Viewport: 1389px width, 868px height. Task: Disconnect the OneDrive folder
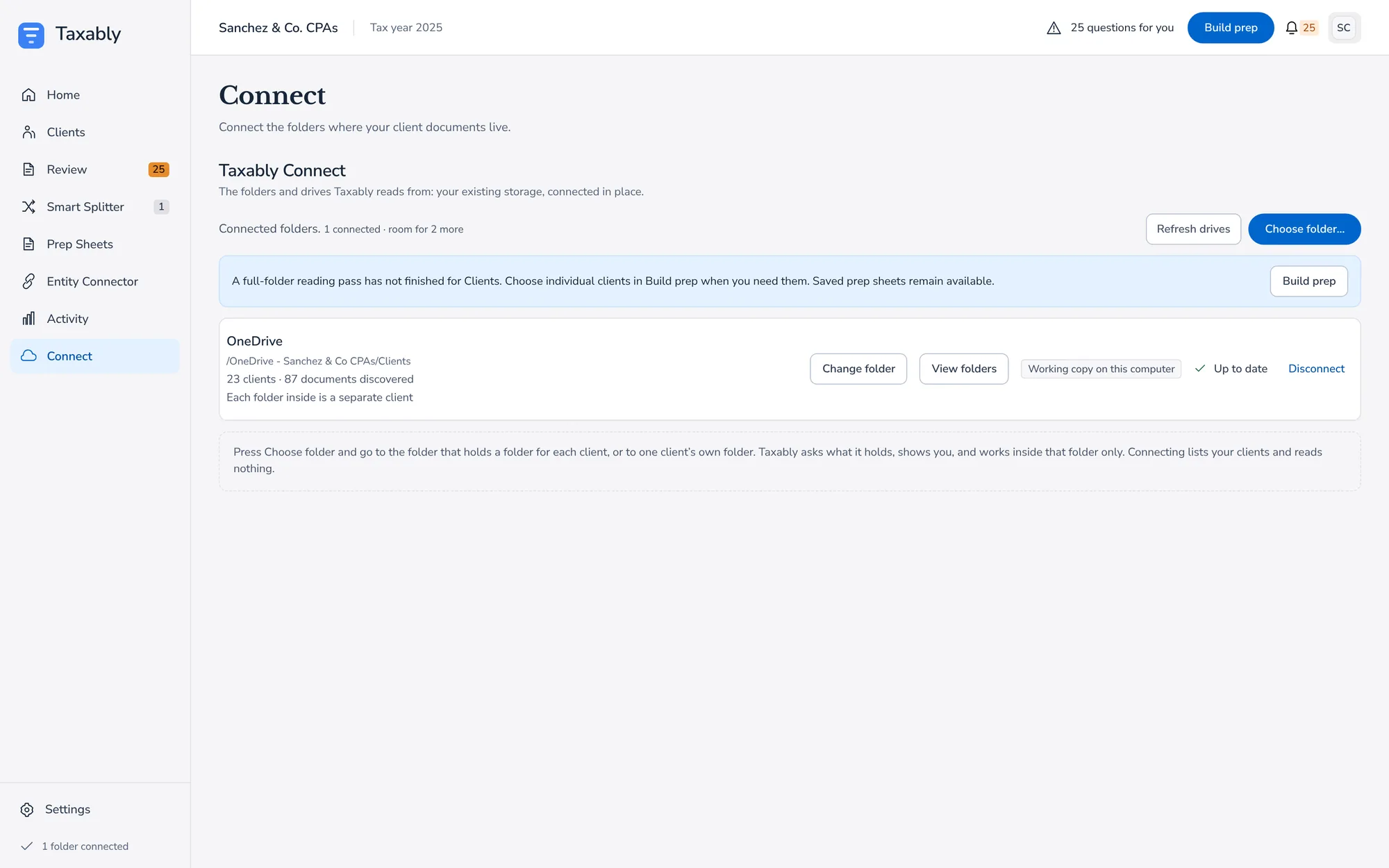click(1316, 369)
